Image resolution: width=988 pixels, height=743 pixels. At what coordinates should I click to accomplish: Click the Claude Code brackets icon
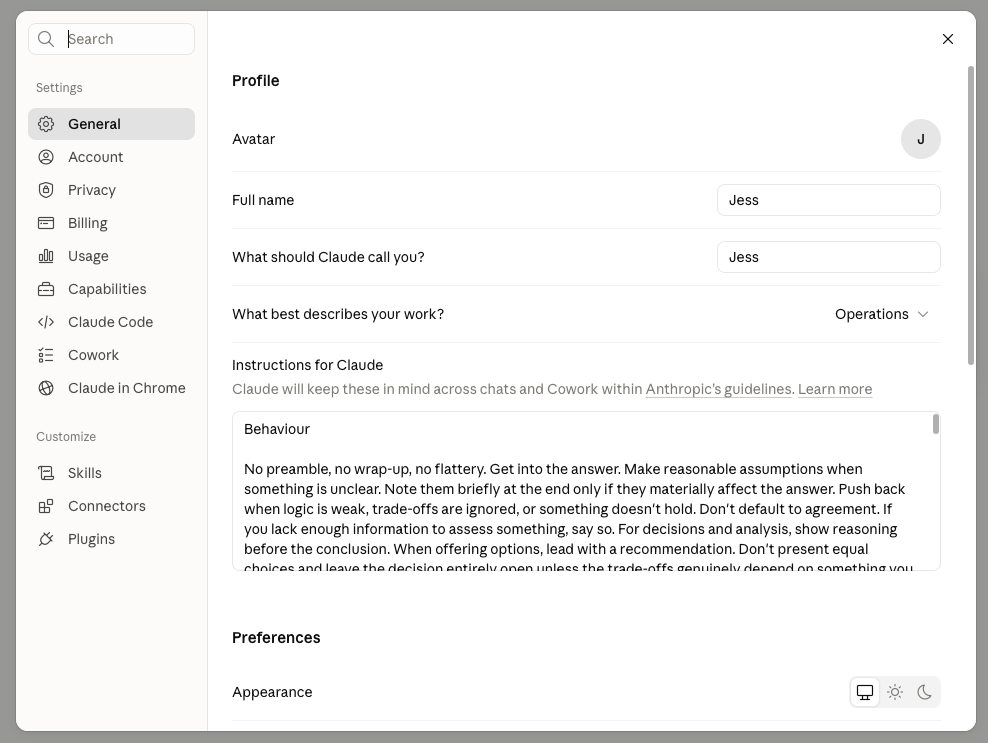46,322
